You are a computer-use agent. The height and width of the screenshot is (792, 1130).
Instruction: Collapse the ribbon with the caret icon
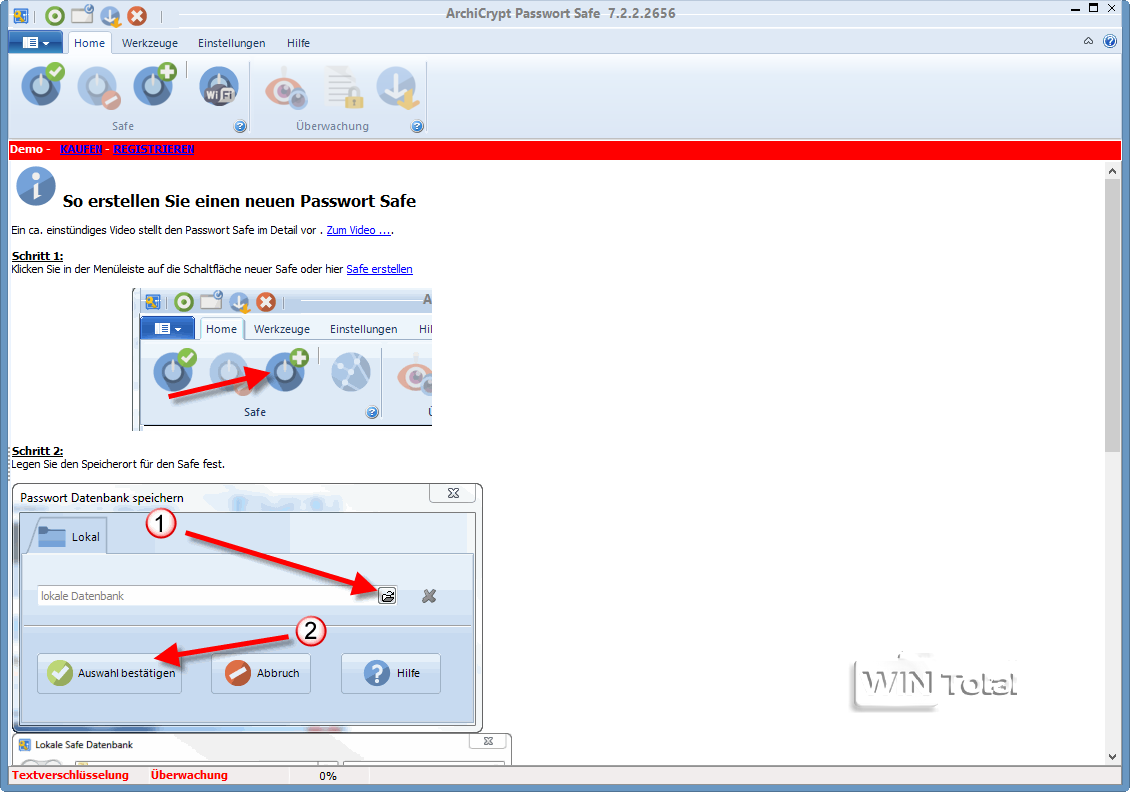[1088, 41]
